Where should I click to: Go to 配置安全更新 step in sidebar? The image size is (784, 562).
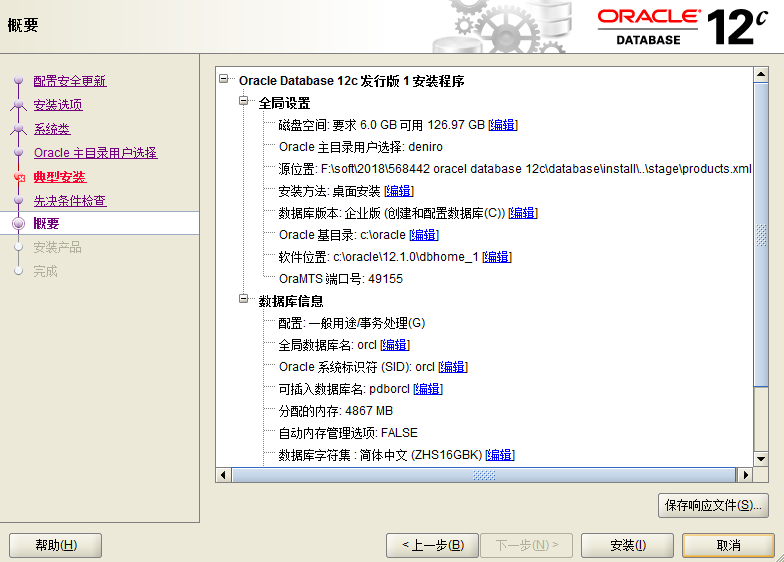tap(70, 81)
